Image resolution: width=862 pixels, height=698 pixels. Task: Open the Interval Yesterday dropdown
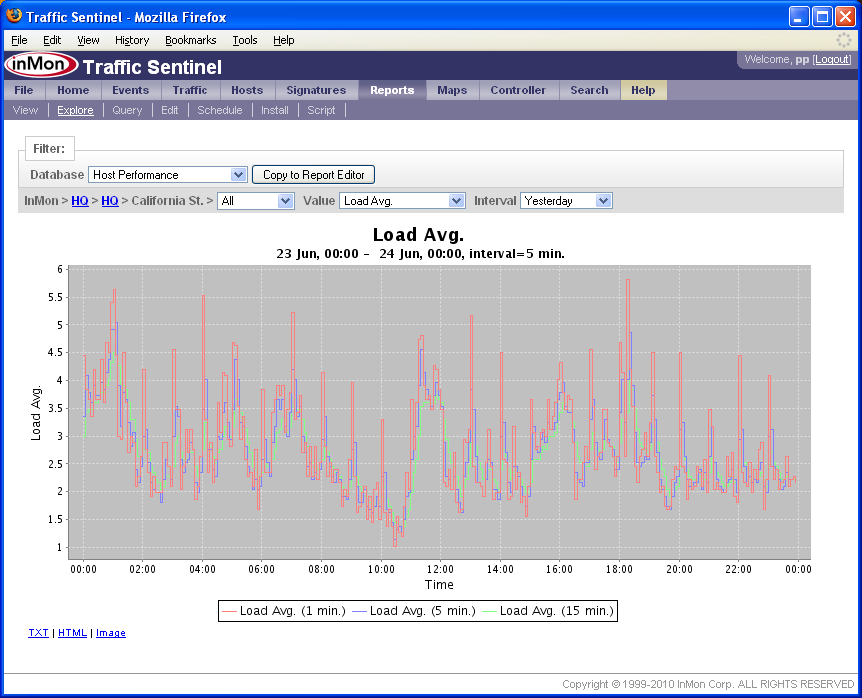[x=566, y=201]
